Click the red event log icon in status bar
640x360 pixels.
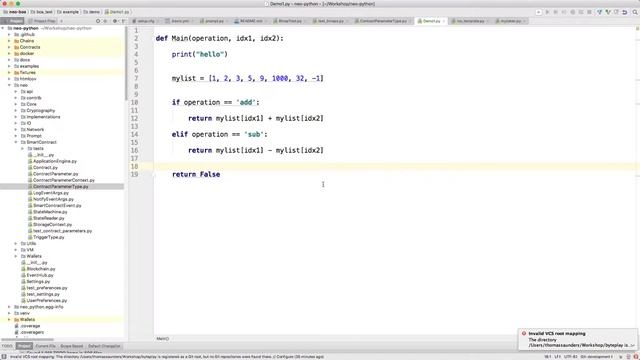click(x=636, y=357)
